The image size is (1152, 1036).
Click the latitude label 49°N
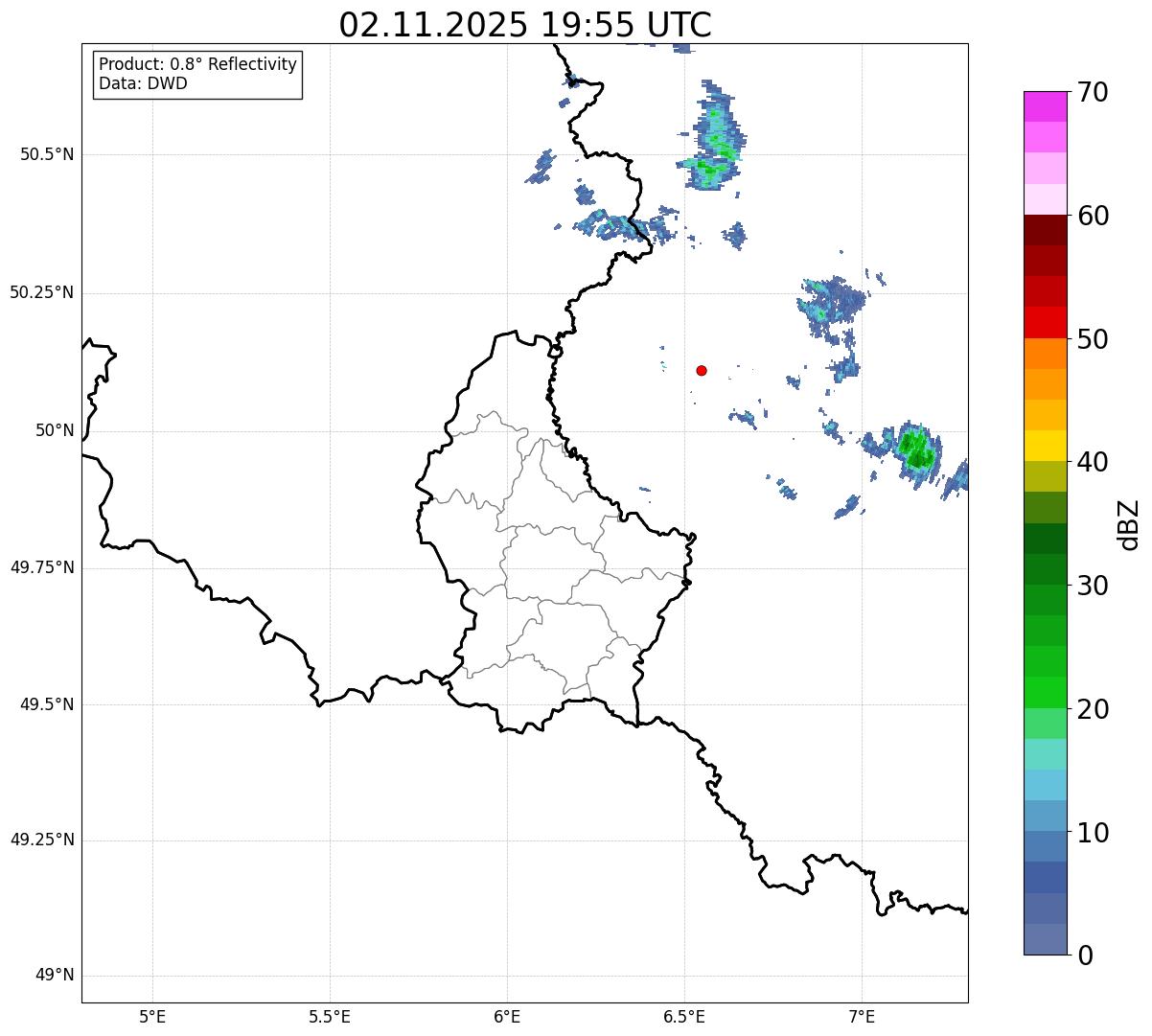coord(55,976)
